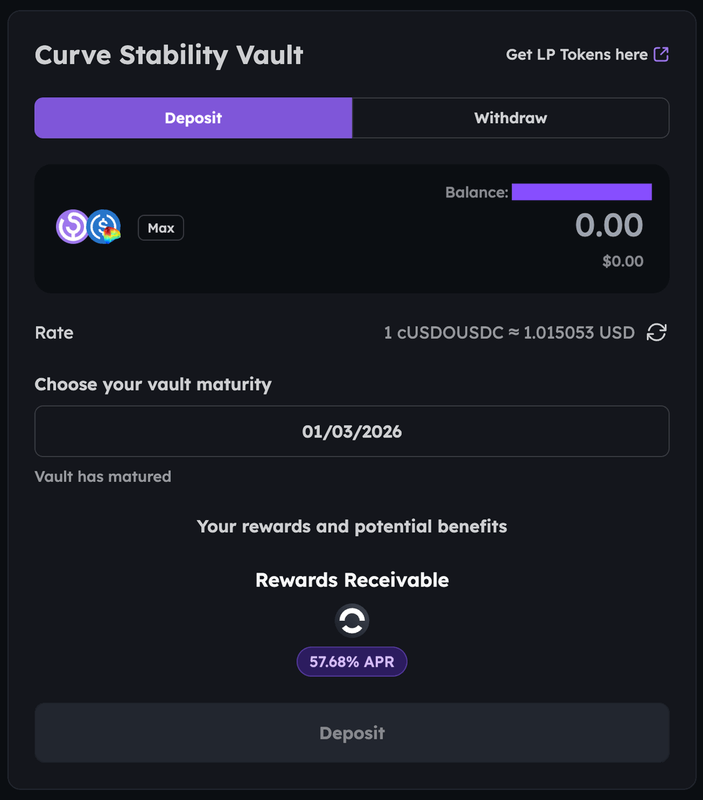Click the Max amount button
The image size is (703, 800).
tap(161, 228)
